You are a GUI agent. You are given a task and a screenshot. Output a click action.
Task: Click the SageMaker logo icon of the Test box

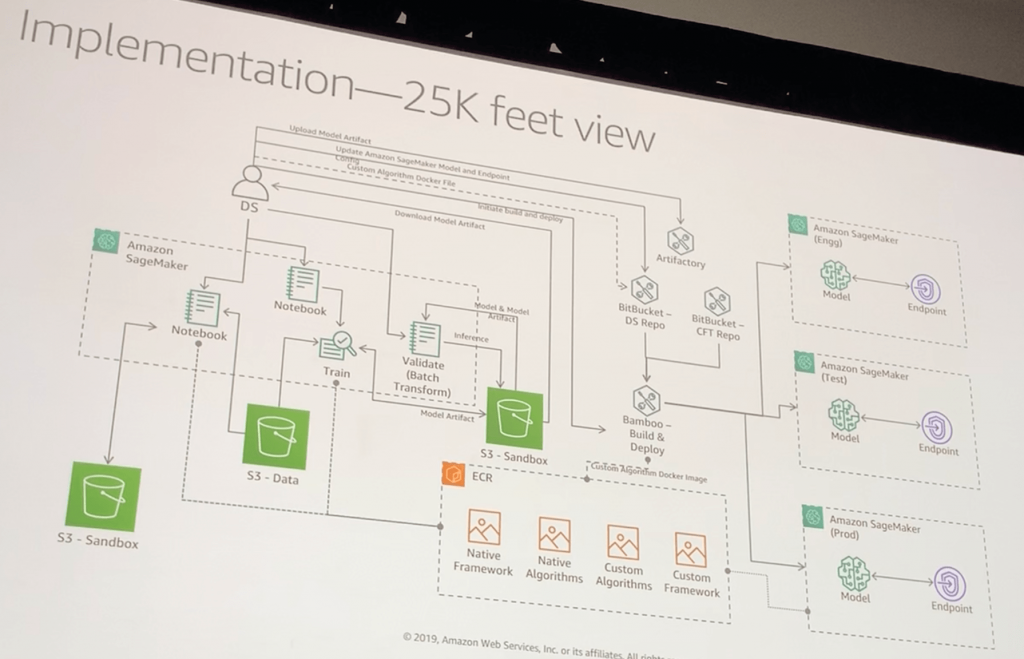click(x=805, y=362)
